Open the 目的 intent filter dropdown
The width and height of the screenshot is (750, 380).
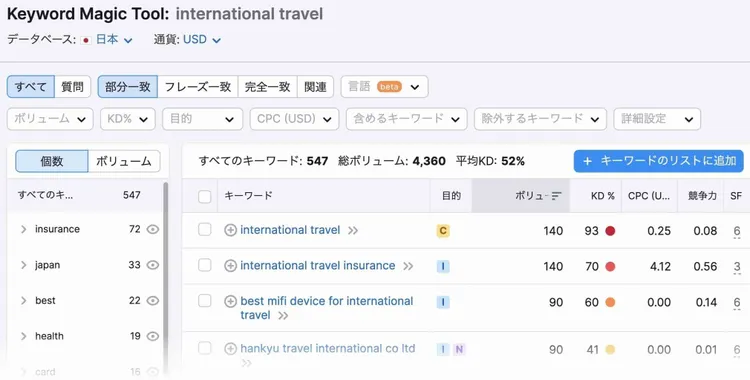202,119
